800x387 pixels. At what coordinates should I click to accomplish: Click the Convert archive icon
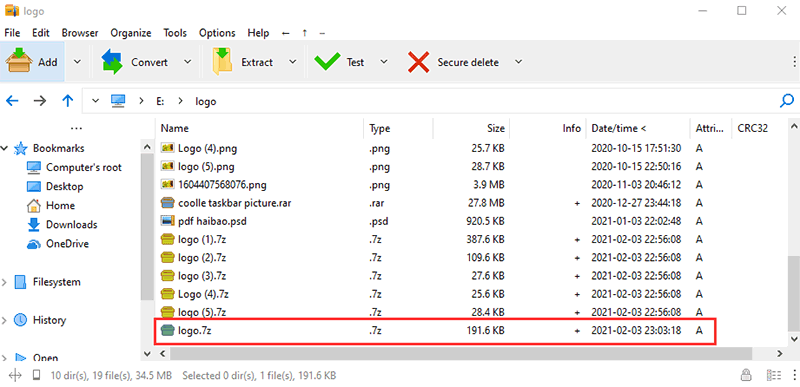click(x=112, y=62)
